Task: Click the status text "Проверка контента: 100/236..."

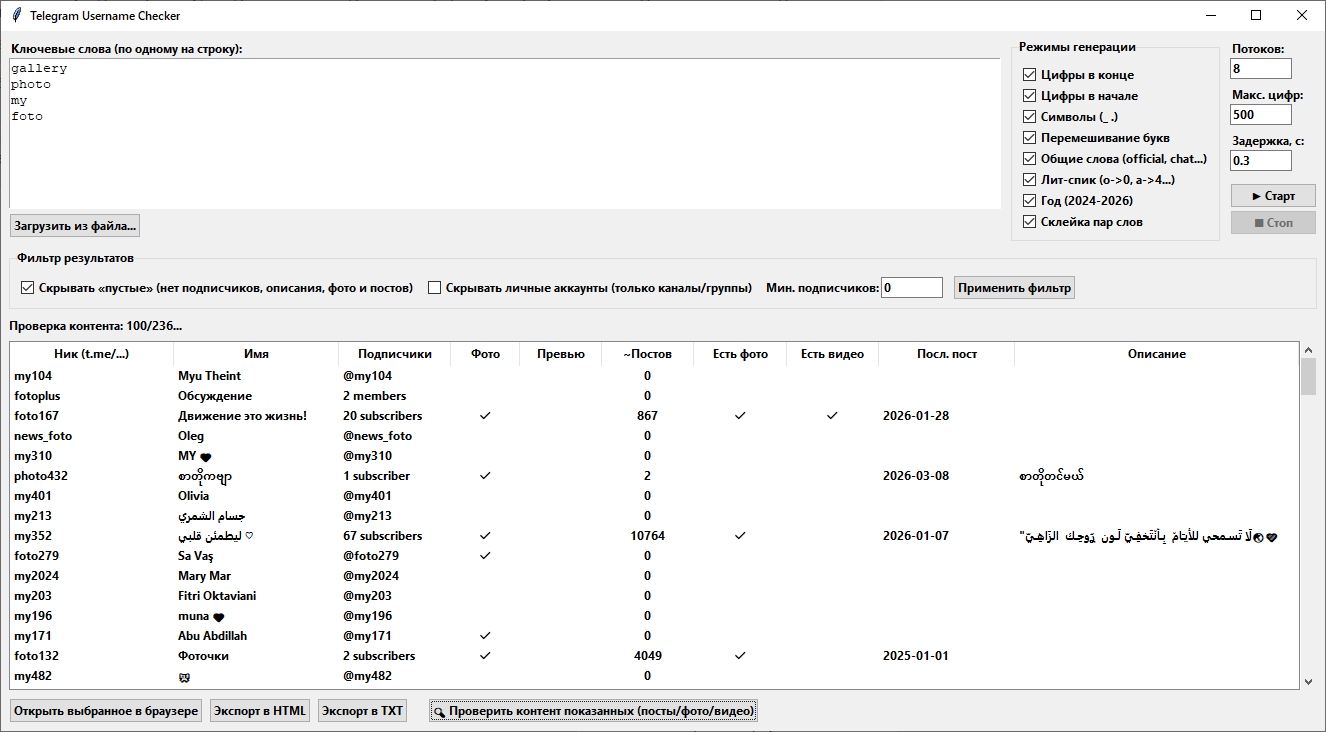Action: 96,326
